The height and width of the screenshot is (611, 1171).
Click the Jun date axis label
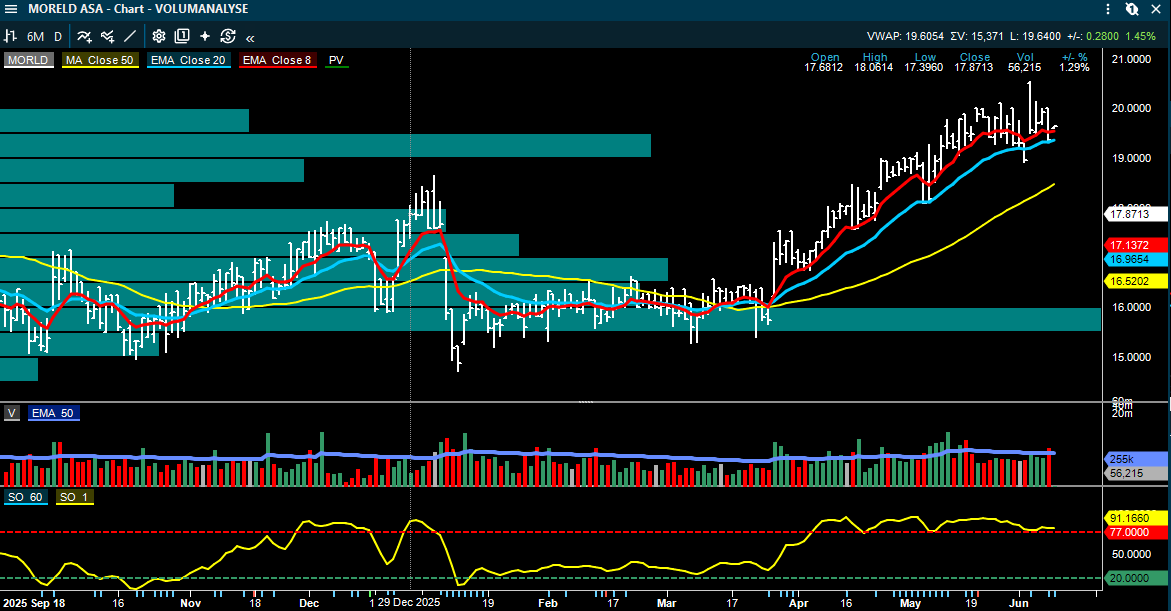[1019, 603]
